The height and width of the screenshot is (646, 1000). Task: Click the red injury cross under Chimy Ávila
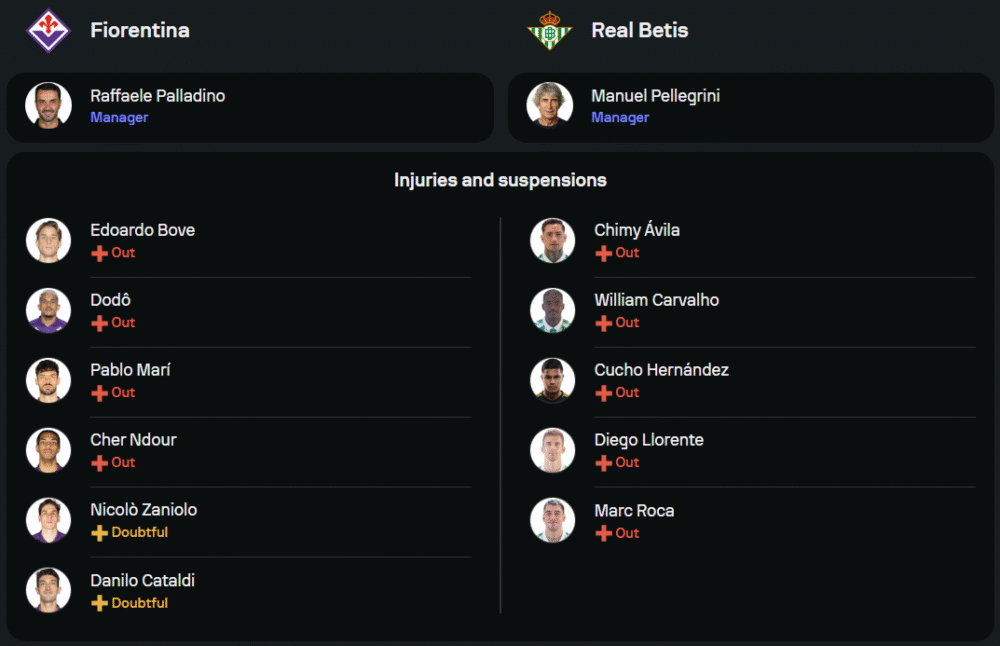click(603, 253)
